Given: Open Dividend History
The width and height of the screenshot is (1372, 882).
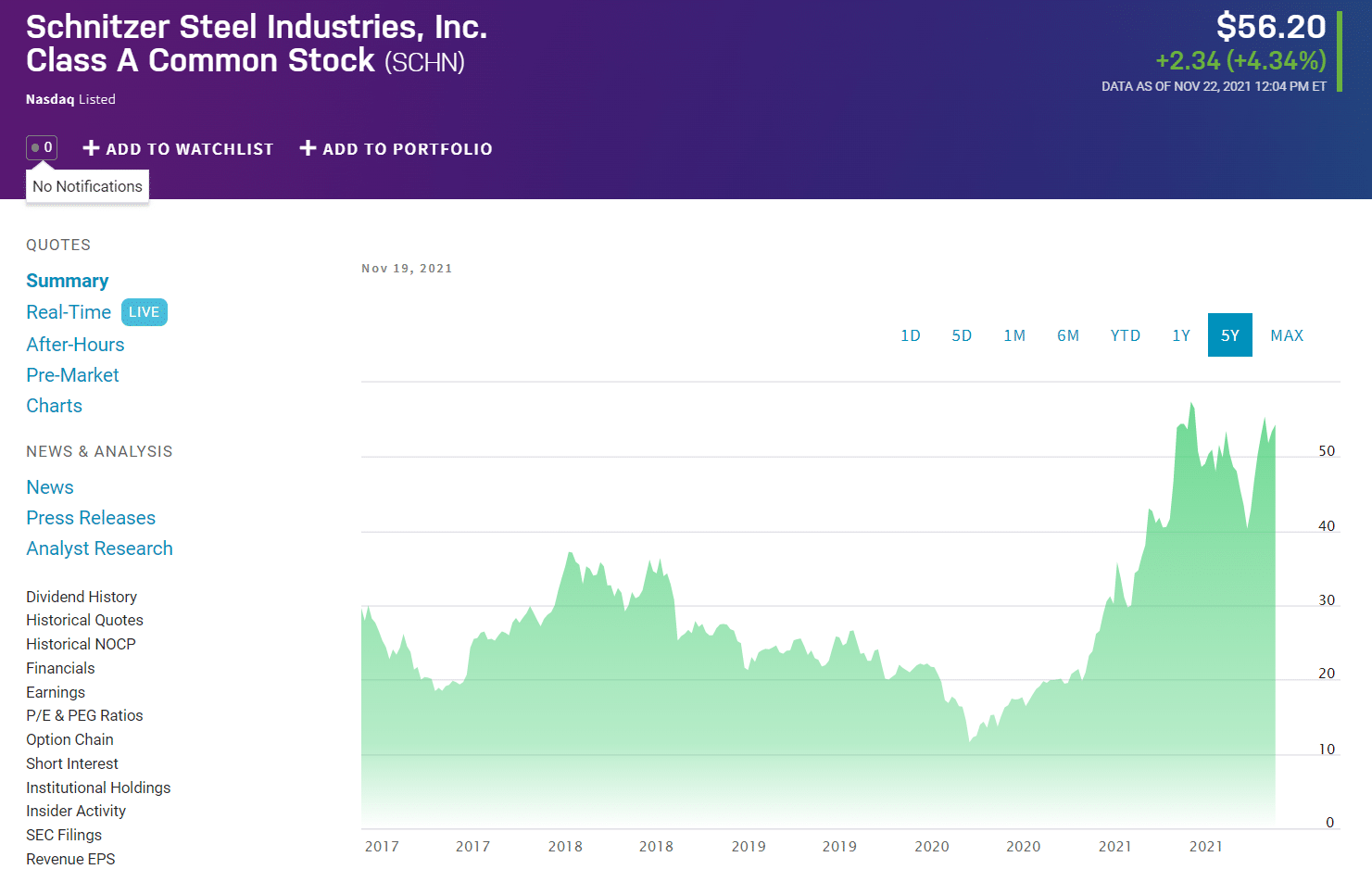Looking at the screenshot, I should click(x=82, y=597).
